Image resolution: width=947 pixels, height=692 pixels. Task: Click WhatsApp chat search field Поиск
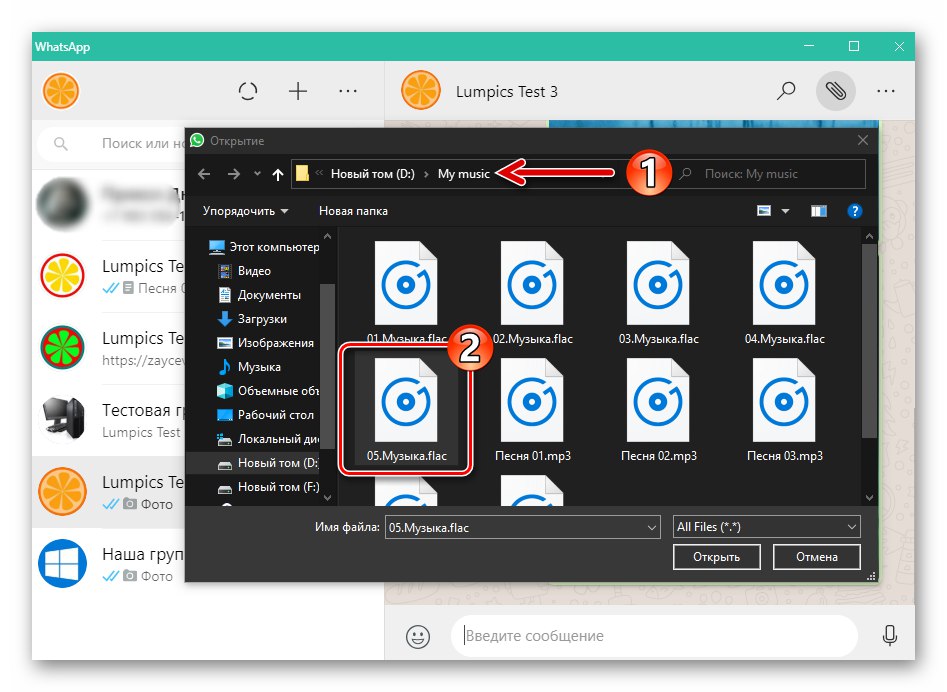tap(112, 143)
